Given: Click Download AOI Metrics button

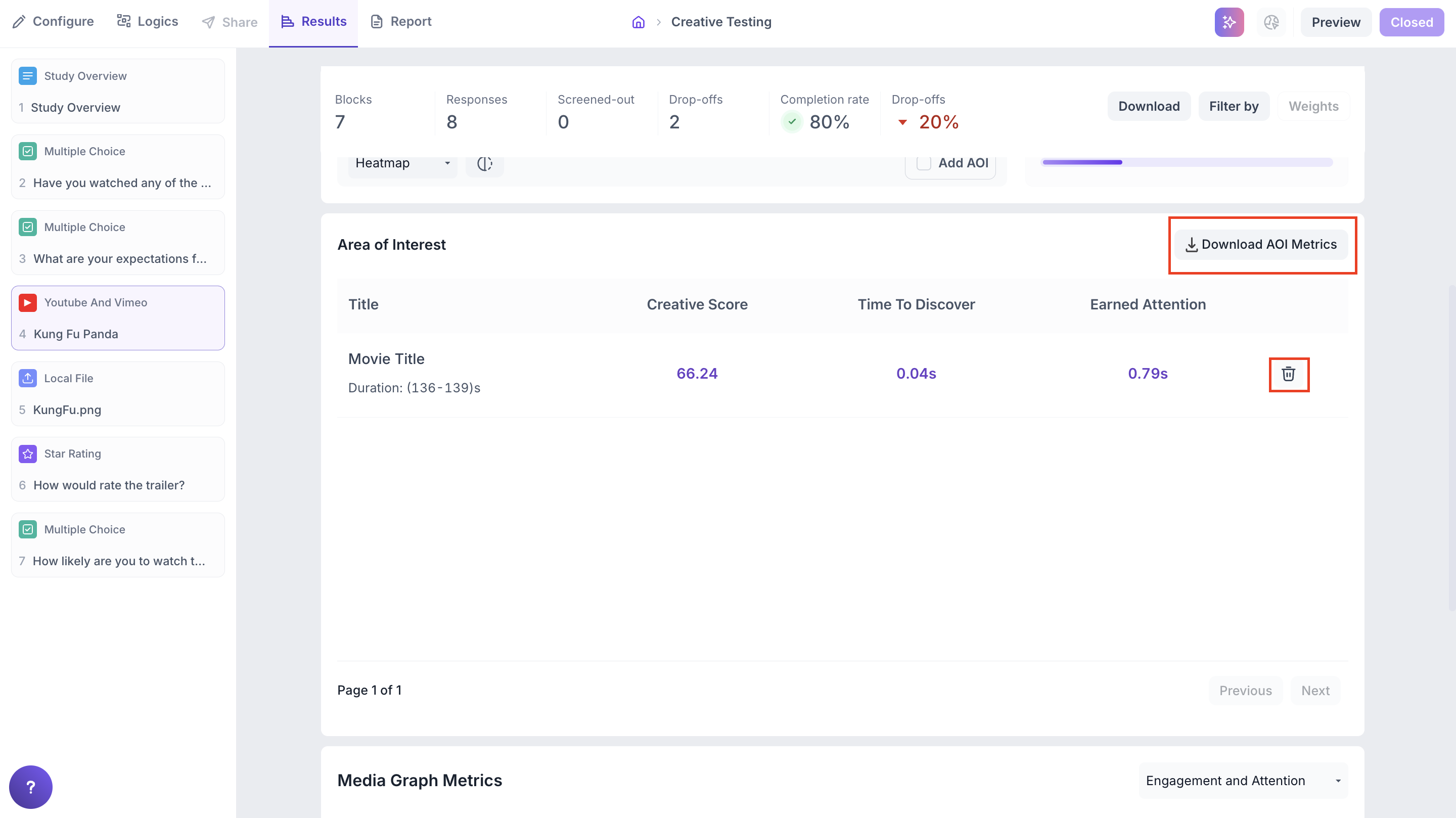Looking at the screenshot, I should [1261, 244].
